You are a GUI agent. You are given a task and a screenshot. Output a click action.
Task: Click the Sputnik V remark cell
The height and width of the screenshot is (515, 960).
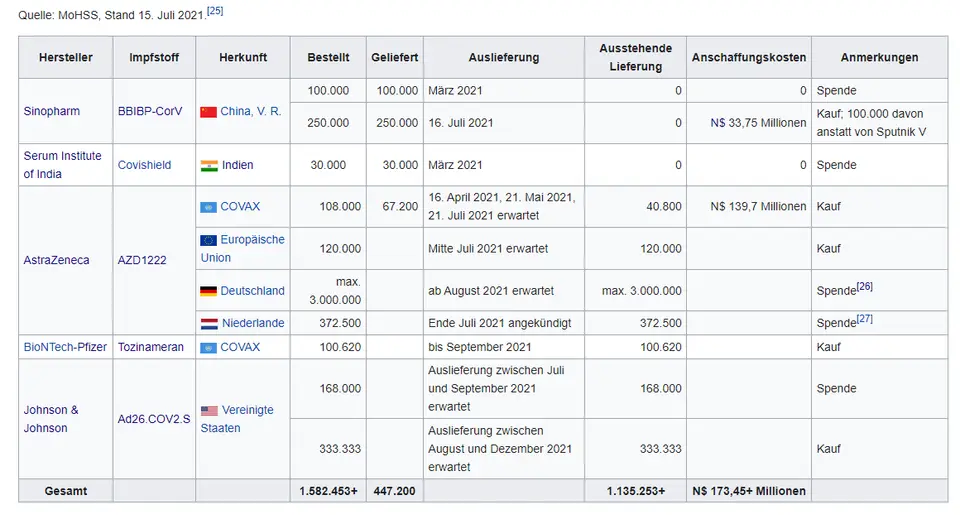(x=879, y=122)
